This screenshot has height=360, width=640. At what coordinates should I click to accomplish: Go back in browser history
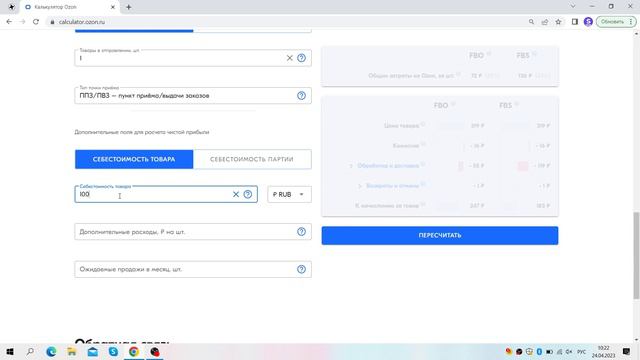click(x=9, y=22)
